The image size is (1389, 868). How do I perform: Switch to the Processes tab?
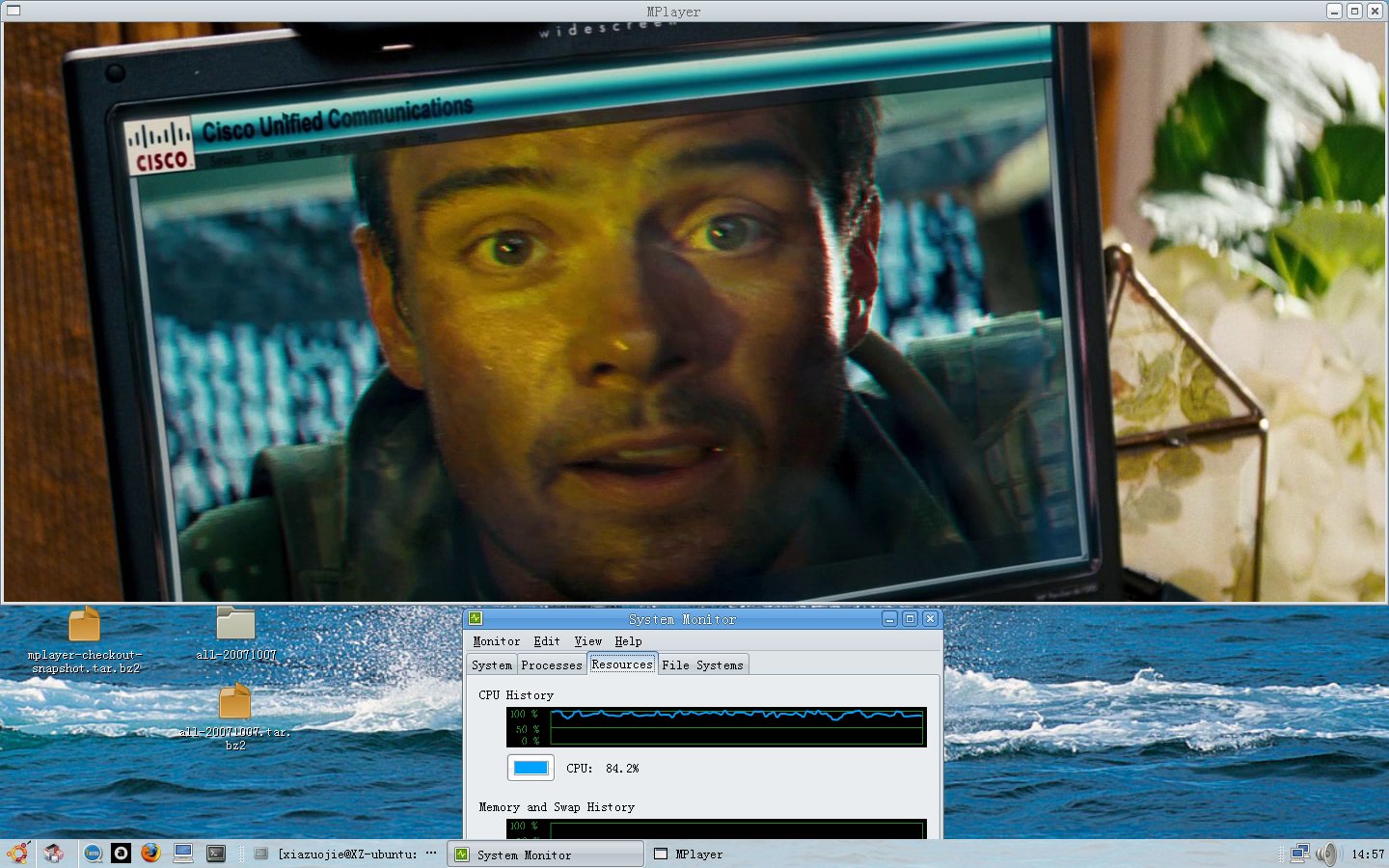point(552,665)
